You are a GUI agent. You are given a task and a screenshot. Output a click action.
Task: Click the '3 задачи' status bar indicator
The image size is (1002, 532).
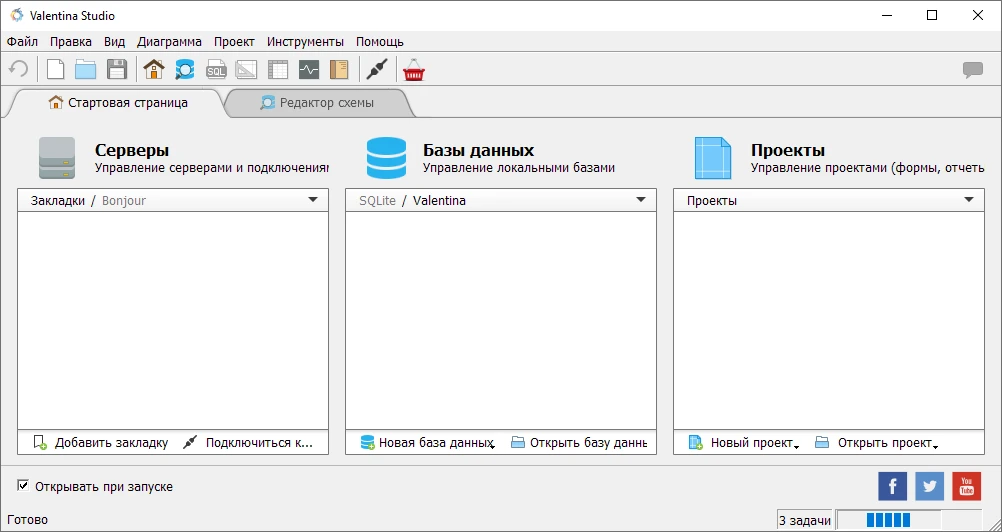click(x=804, y=520)
